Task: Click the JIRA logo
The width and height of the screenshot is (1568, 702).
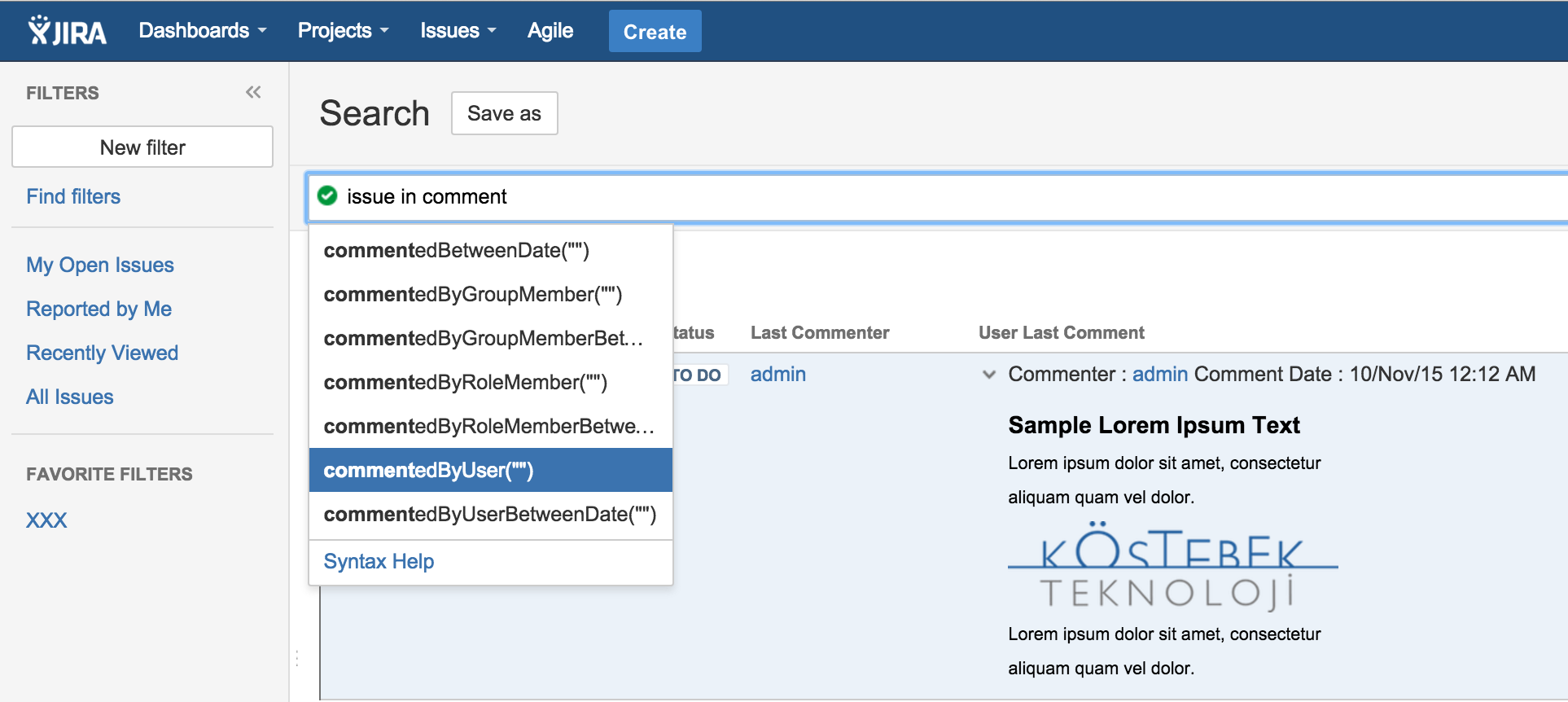Action: (67, 31)
